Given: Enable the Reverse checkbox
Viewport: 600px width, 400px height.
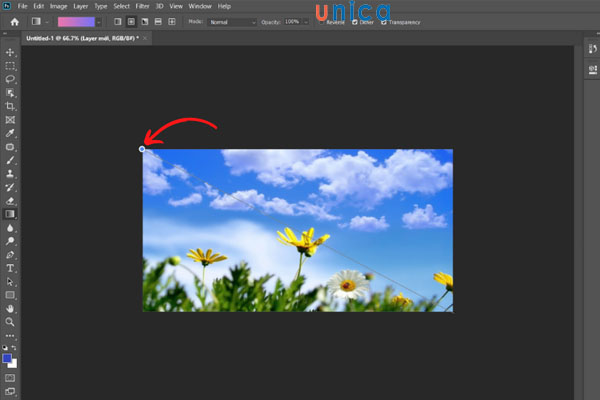Looking at the screenshot, I should pyautogui.click(x=321, y=22).
